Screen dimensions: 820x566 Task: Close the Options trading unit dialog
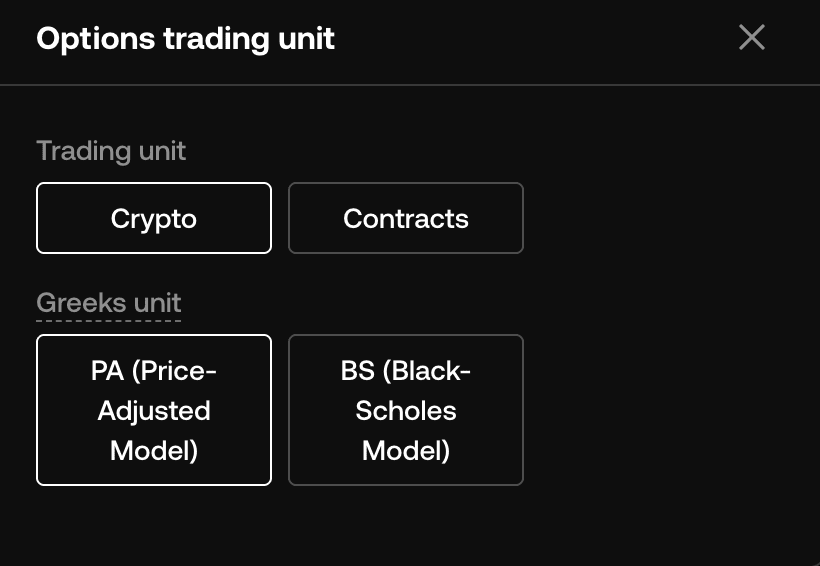[x=751, y=38]
